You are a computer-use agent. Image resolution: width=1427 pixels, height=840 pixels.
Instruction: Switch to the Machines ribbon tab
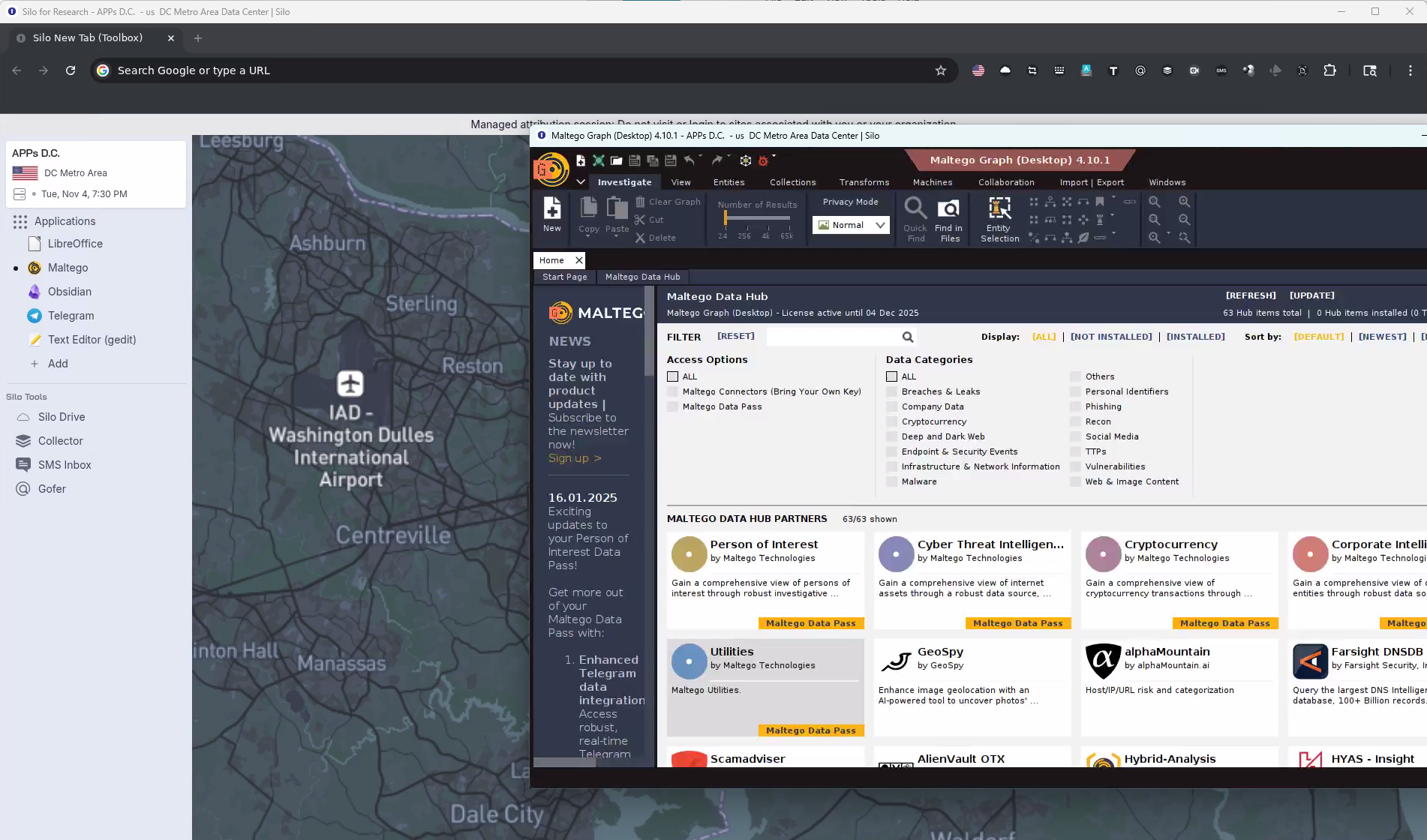[x=933, y=182]
